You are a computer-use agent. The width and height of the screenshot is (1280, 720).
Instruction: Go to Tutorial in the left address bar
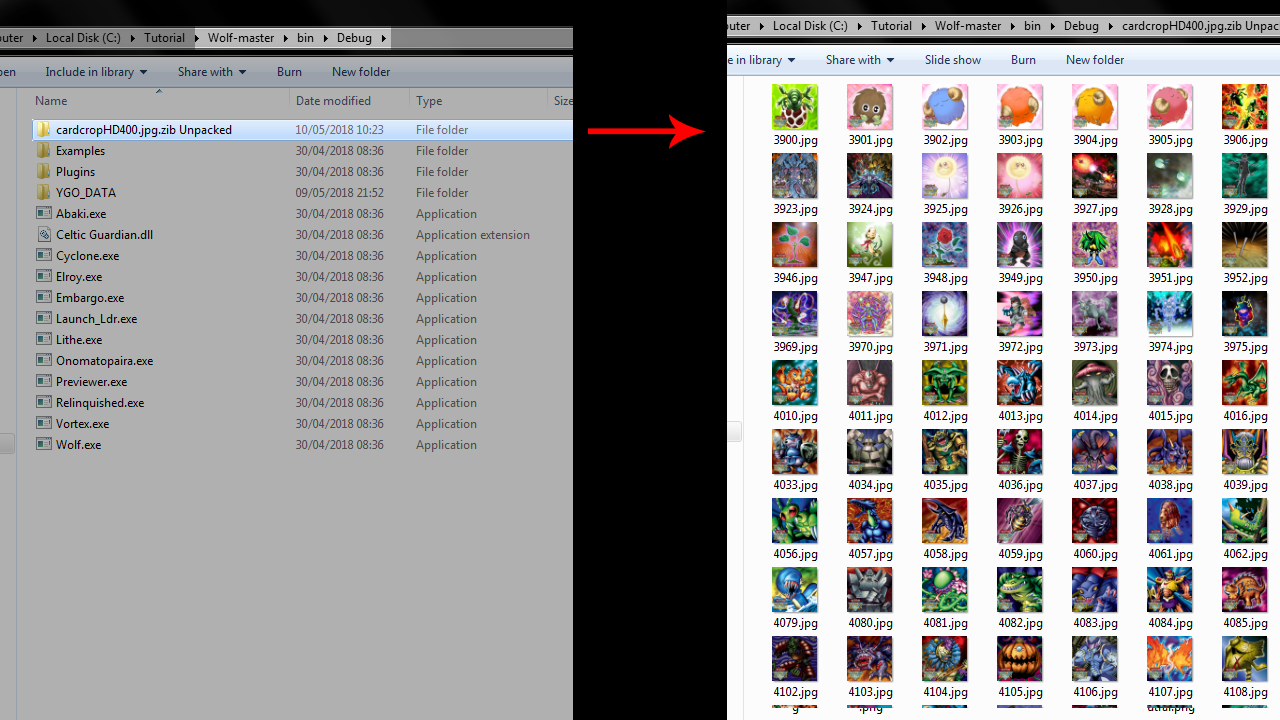(164, 38)
